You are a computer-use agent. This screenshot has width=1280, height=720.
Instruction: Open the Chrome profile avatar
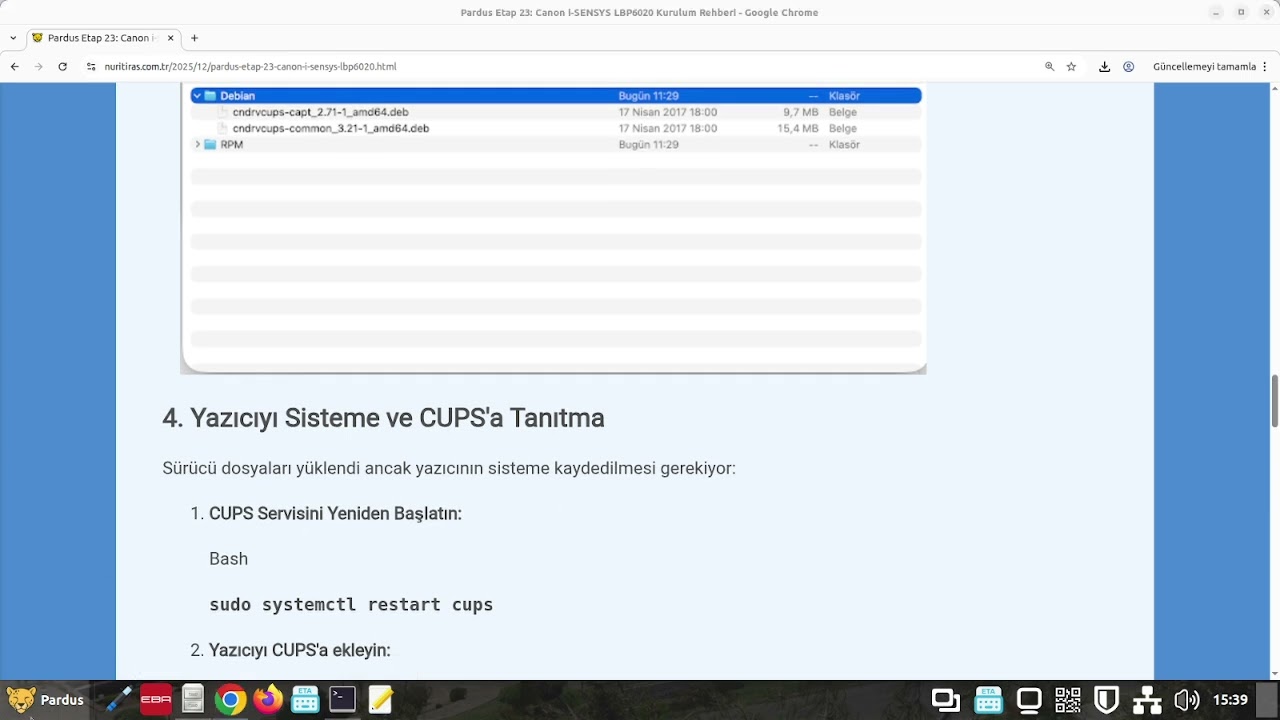[1128, 66]
